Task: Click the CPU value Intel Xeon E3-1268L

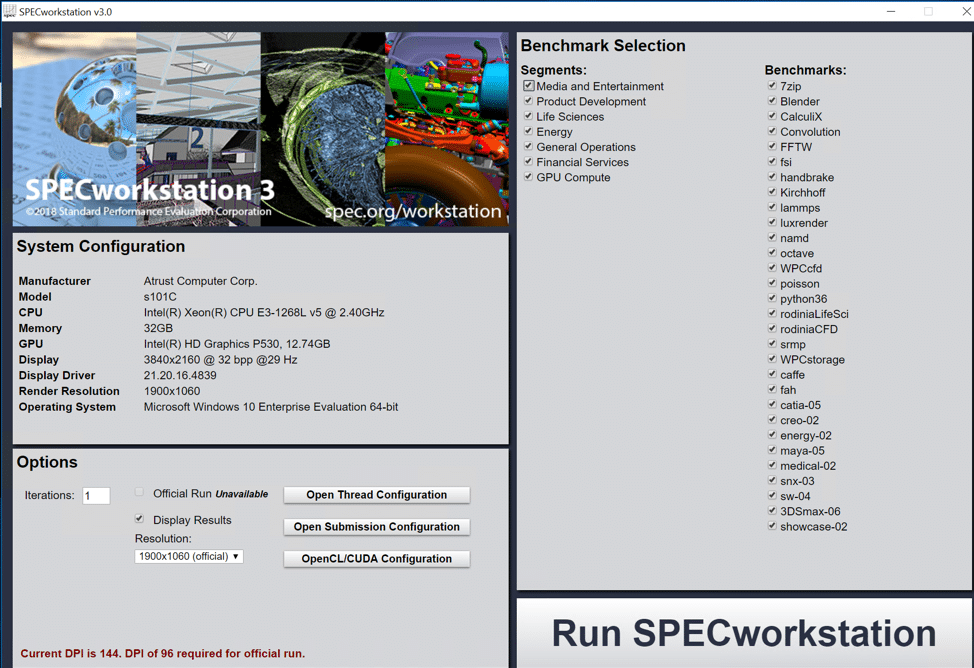Action: pyautogui.click(x=264, y=313)
